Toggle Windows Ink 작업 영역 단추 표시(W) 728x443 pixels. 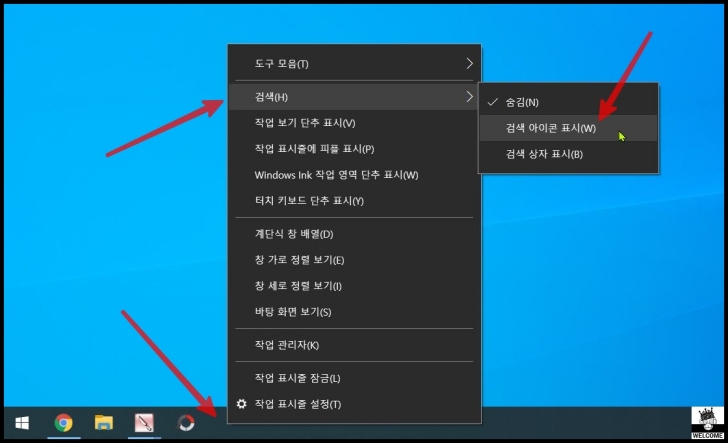point(354,175)
